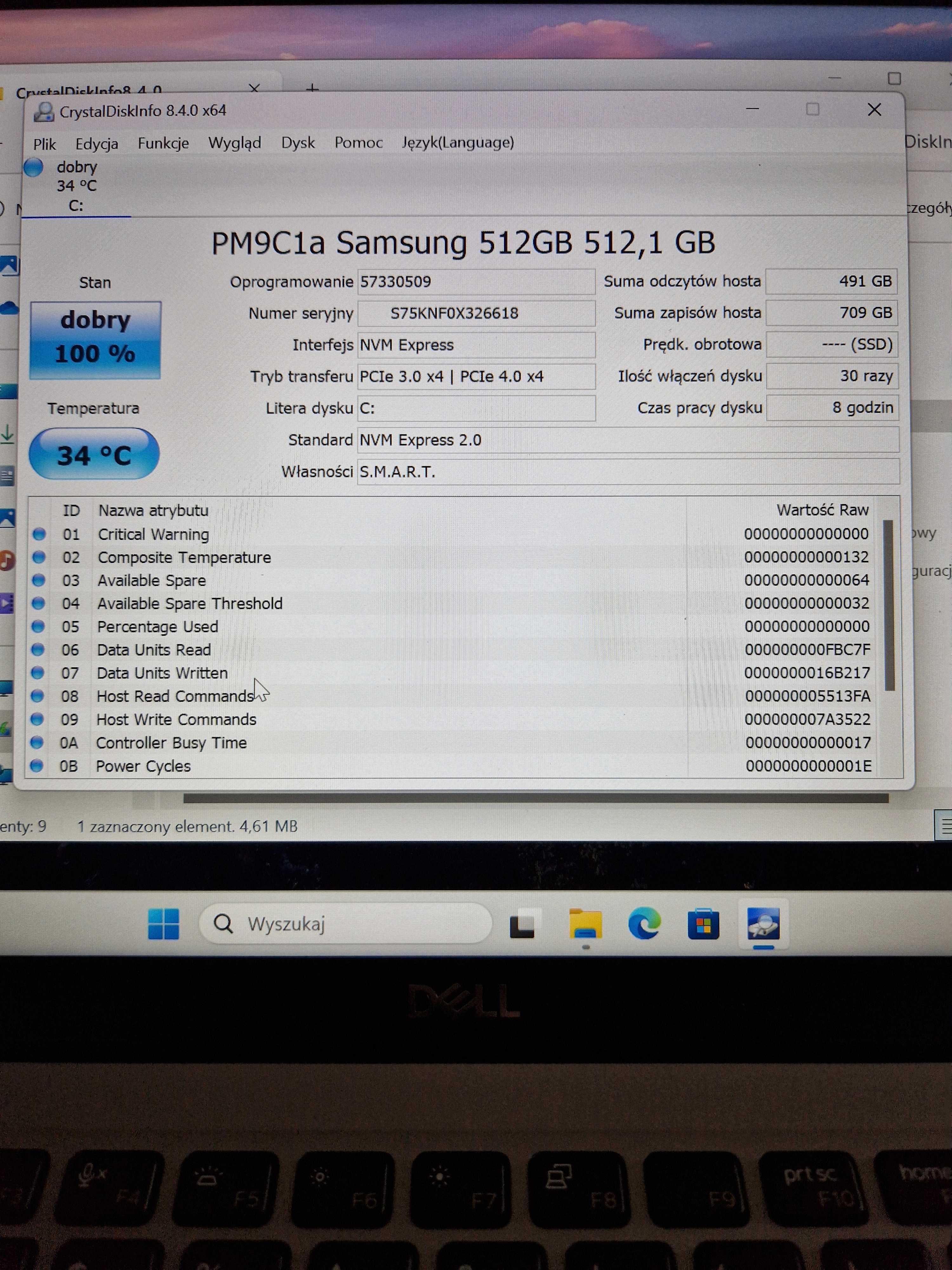Select the Available Spare Threshold row
952x1270 pixels.
pos(453,604)
